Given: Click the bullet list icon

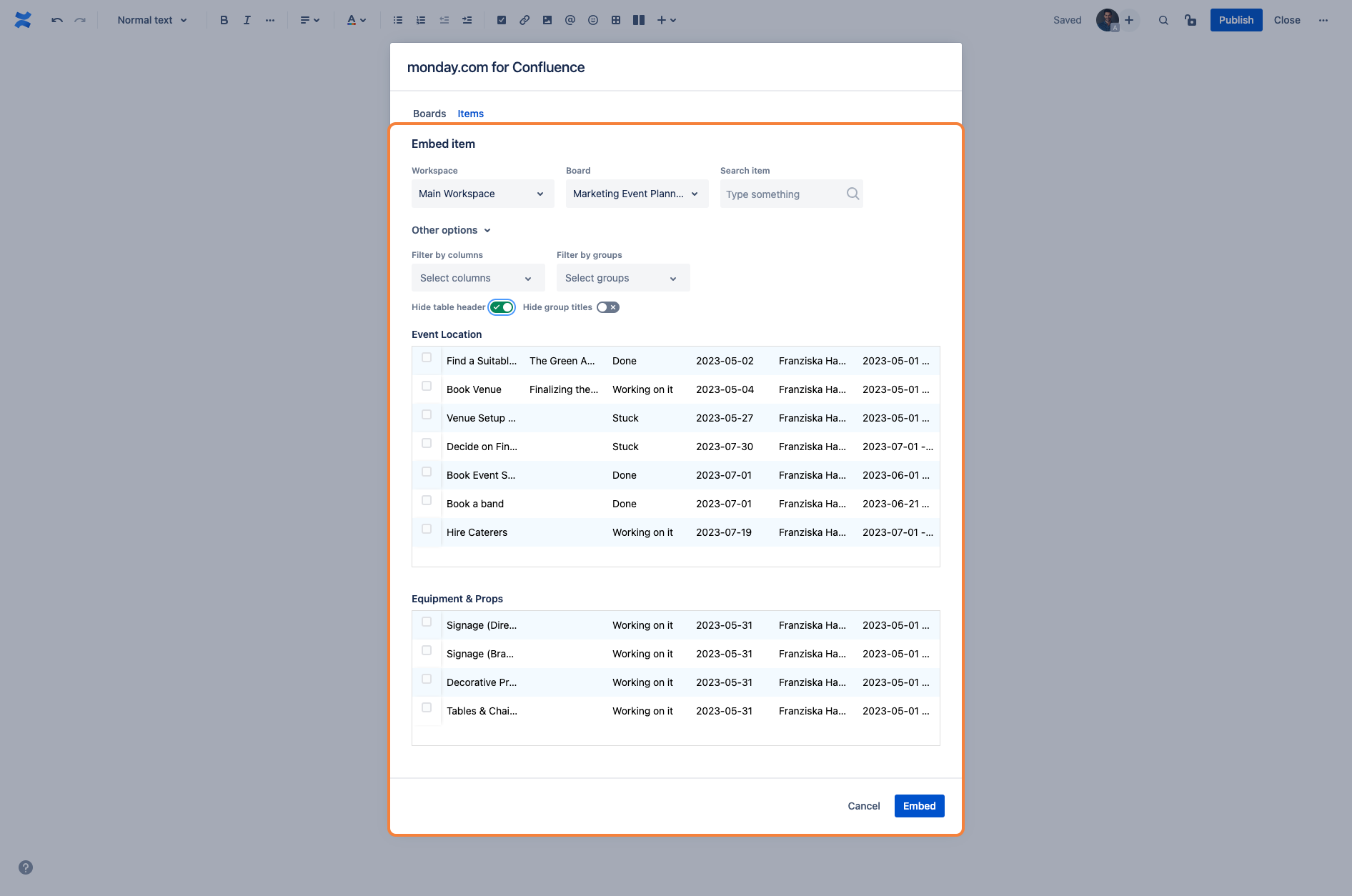Looking at the screenshot, I should click(398, 20).
